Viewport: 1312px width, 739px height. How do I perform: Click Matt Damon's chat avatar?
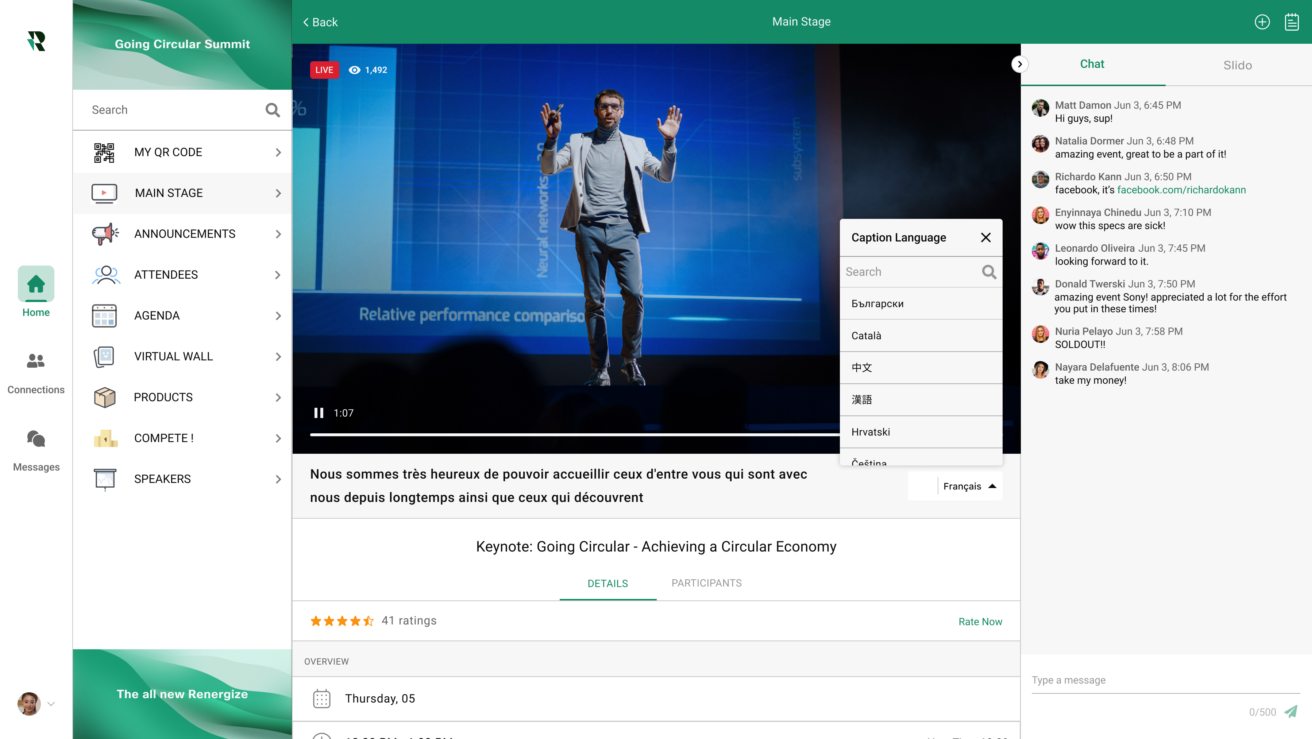click(x=1040, y=108)
